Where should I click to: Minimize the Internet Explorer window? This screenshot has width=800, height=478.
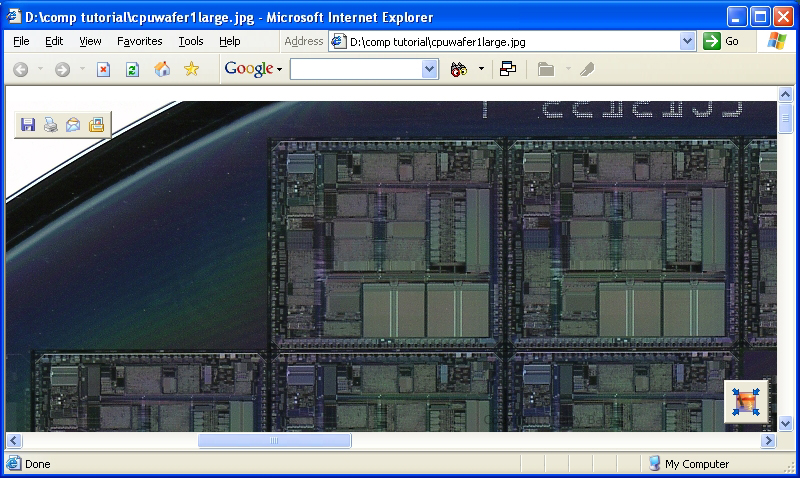(x=736, y=17)
